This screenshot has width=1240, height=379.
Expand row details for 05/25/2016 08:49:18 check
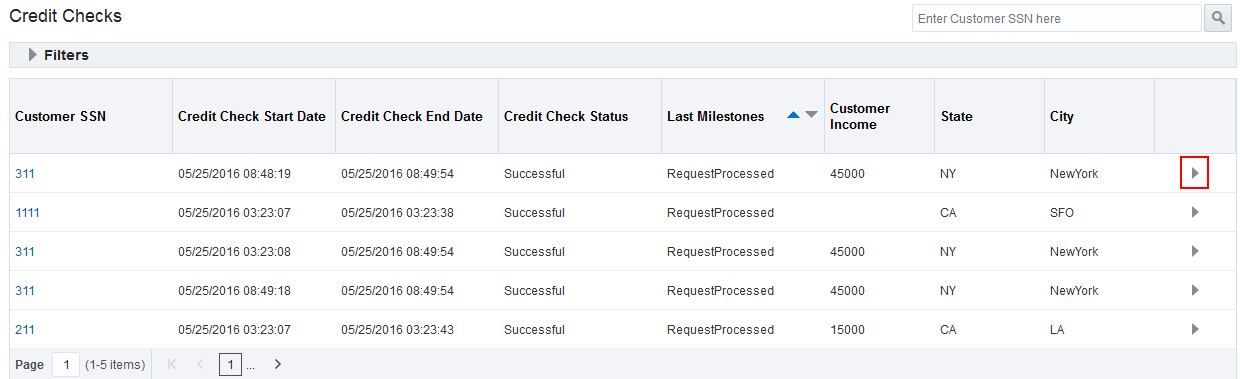(1194, 290)
